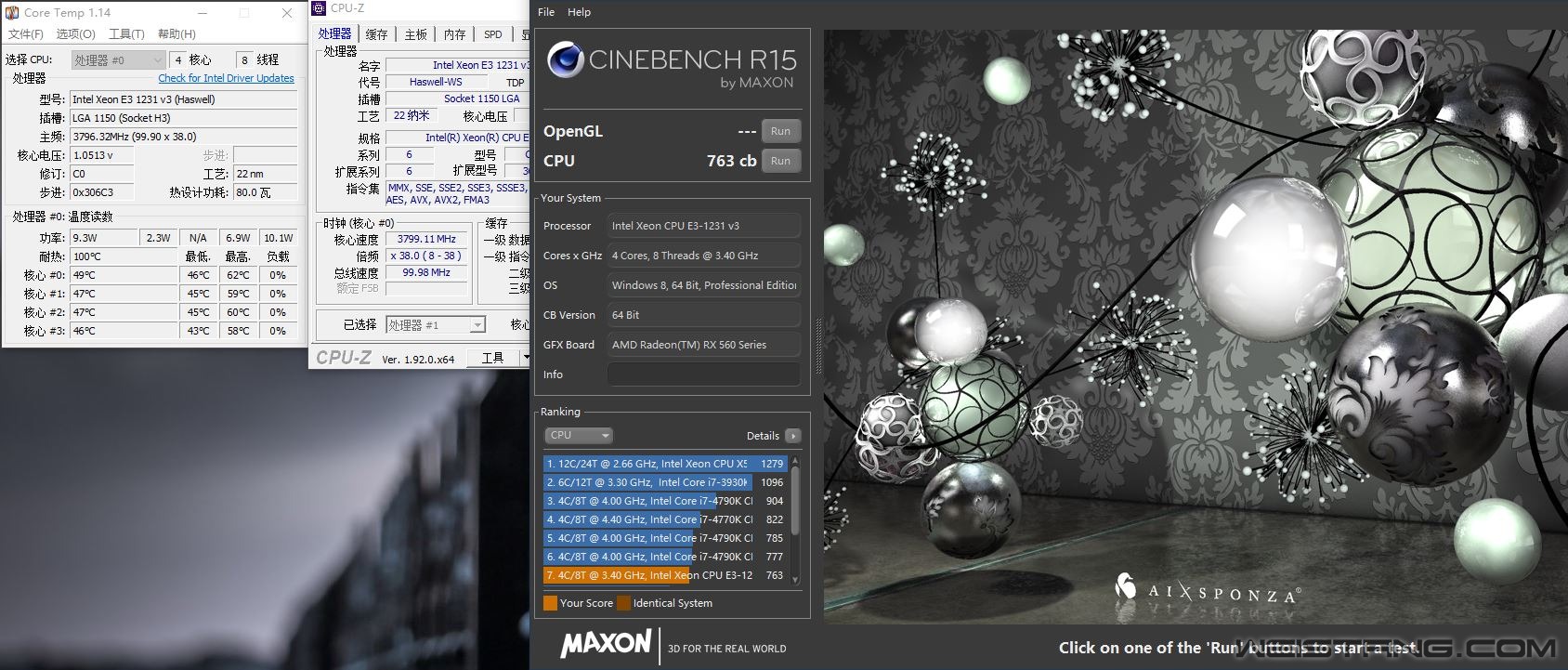This screenshot has width=1568, height=670.
Task: Click the arrow icon beside Details in Ranking
Action: tap(792, 436)
